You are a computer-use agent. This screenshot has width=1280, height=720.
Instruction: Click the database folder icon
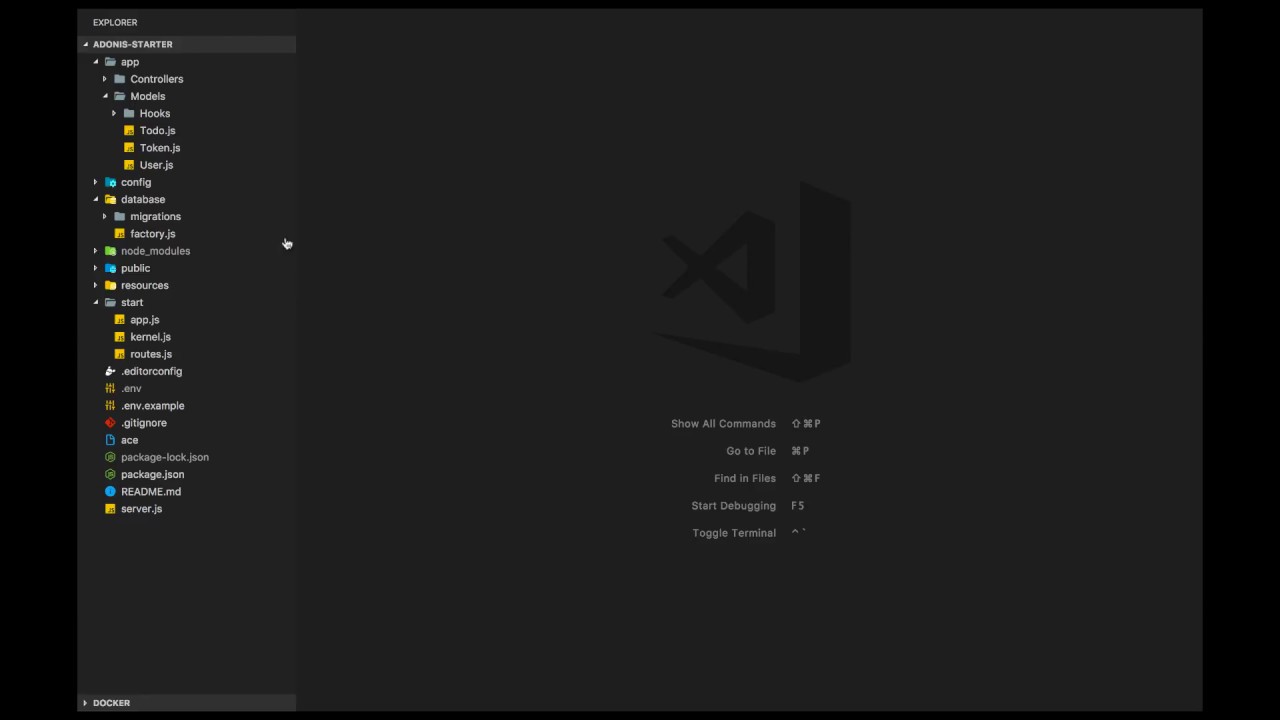click(x=111, y=199)
